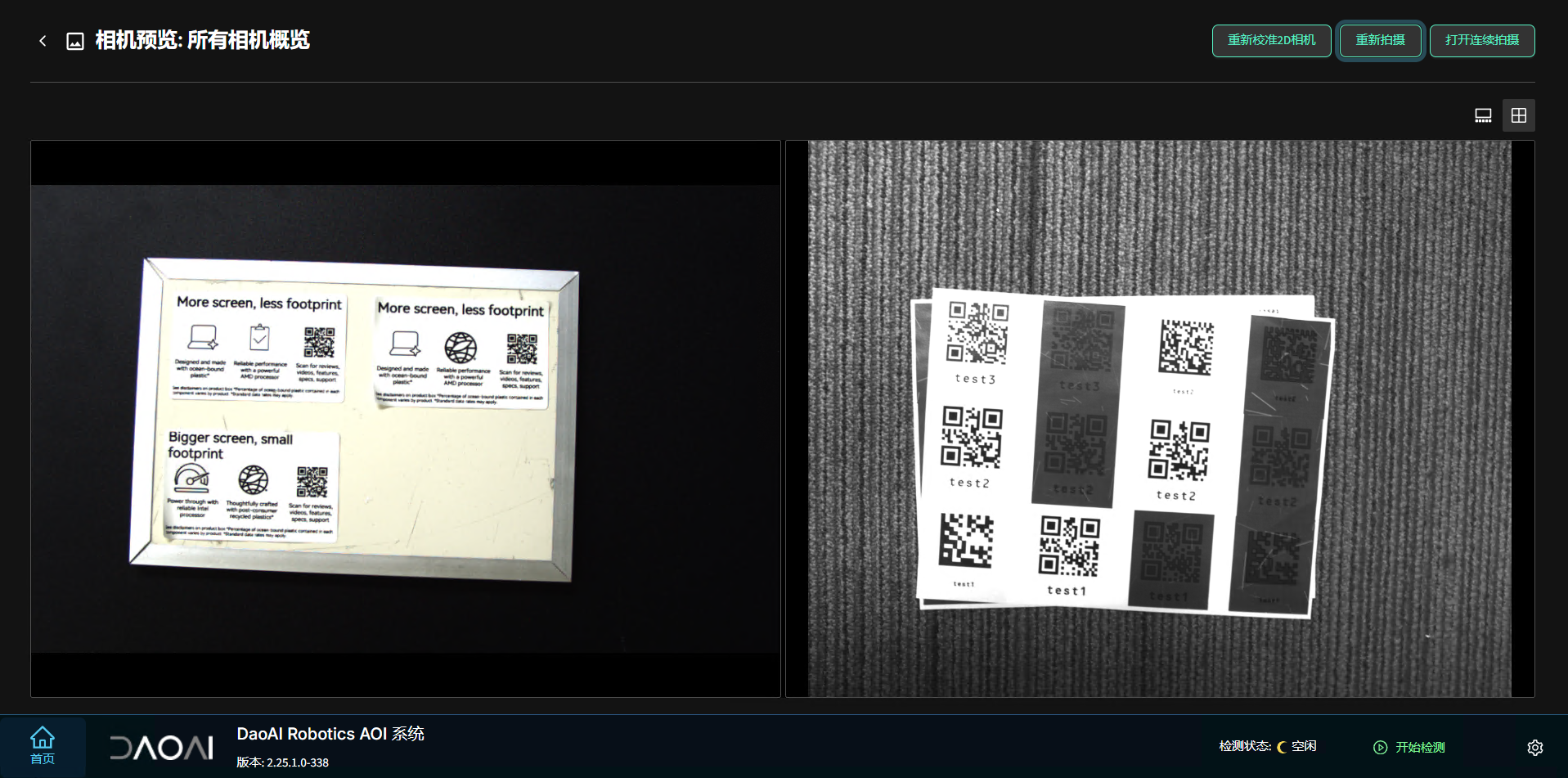Click the DaoAI logo in the bottom bar

(161, 747)
